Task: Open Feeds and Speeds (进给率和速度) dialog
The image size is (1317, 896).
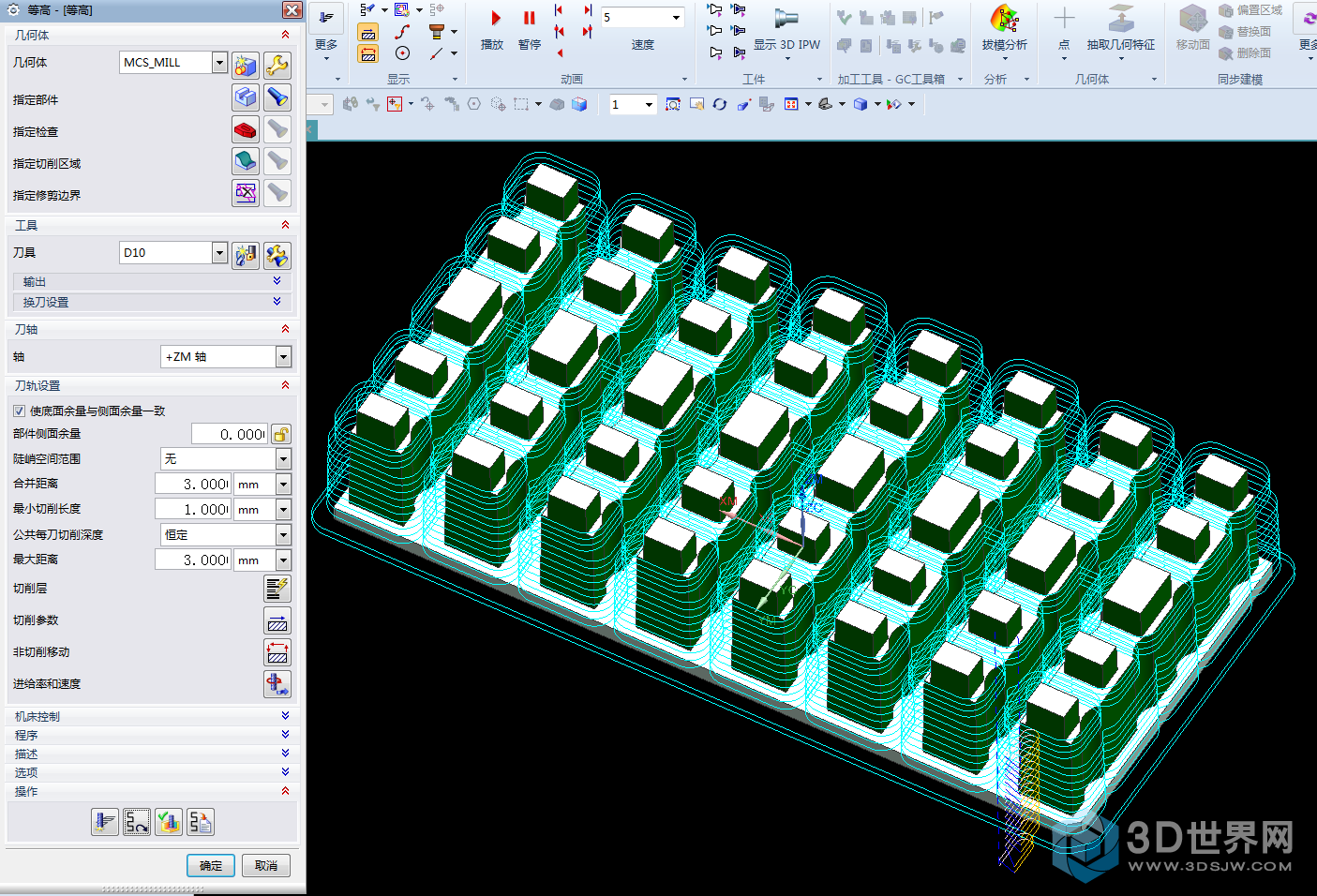Action: point(277,684)
